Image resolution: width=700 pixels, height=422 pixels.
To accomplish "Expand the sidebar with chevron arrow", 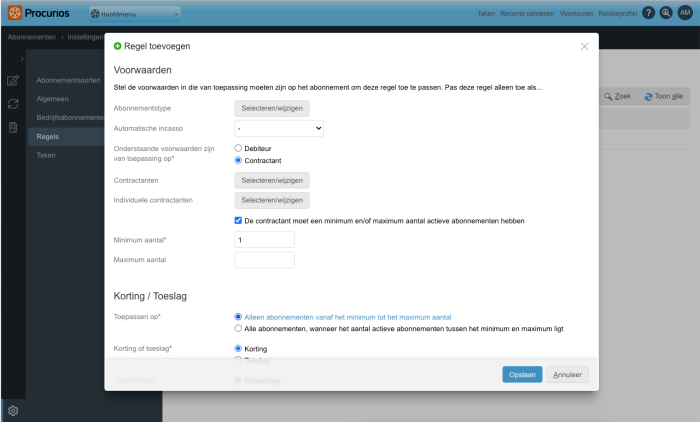I will click(22, 58).
